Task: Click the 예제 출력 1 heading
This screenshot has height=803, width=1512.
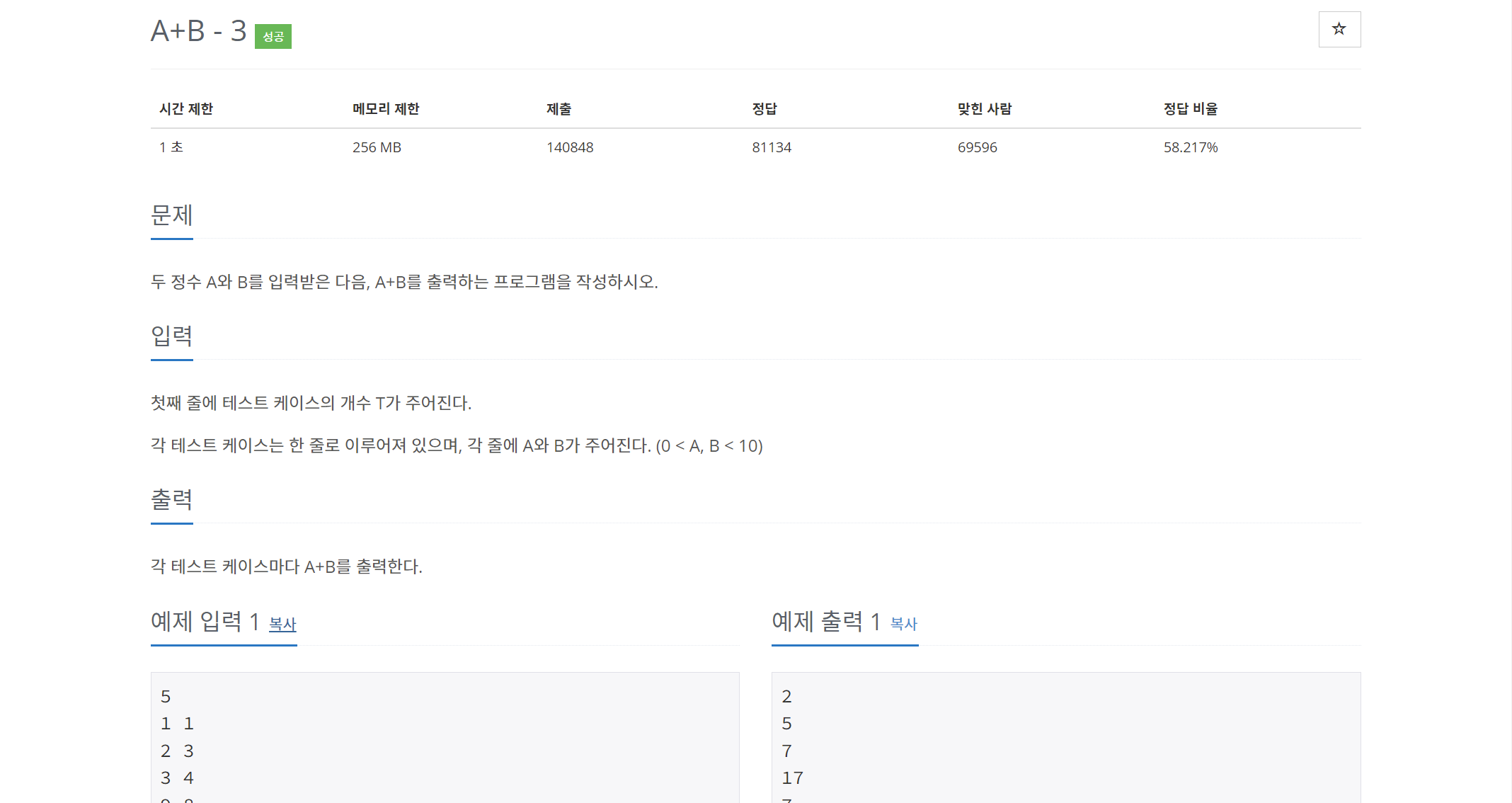Action: pyautogui.click(x=825, y=622)
